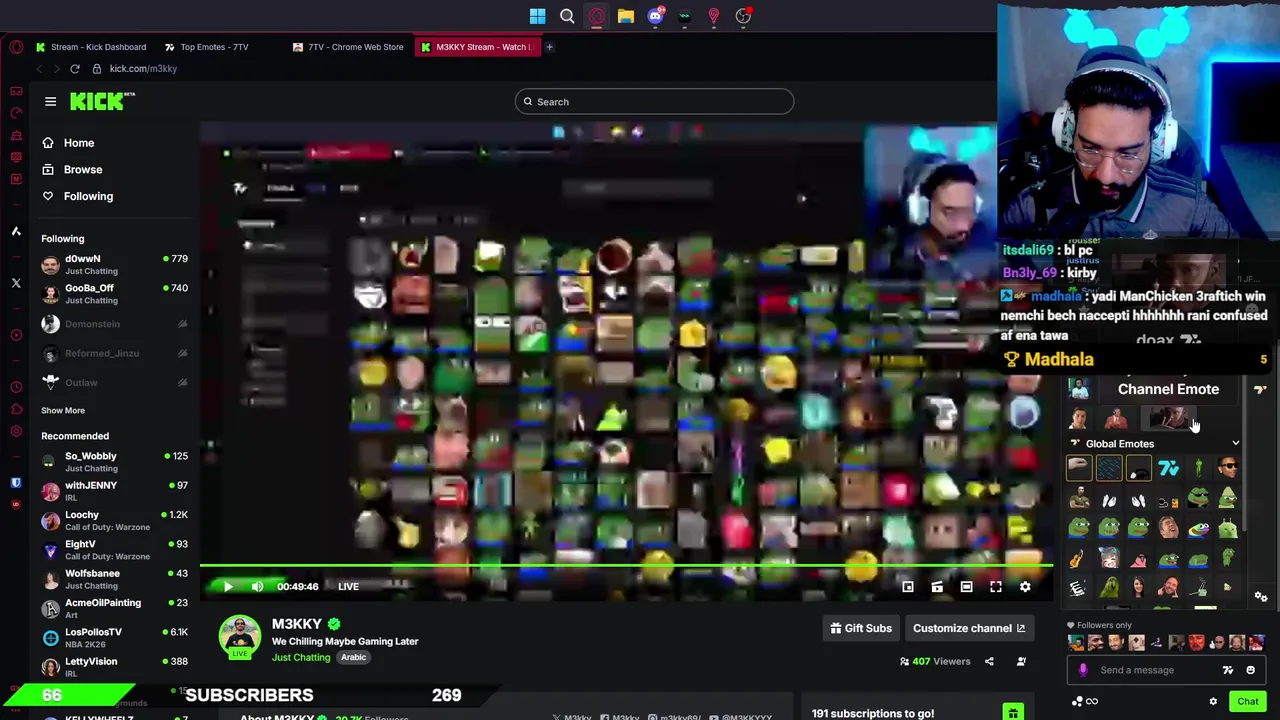Open Windows taskbar search
Image resolution: width=1280 pixels, height=720 pixels.
tap(567, 16)
